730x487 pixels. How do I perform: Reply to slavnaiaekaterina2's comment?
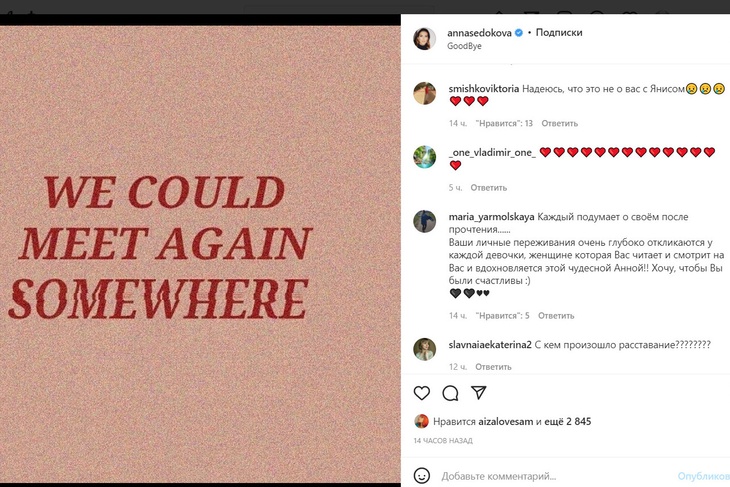(494, 367)
